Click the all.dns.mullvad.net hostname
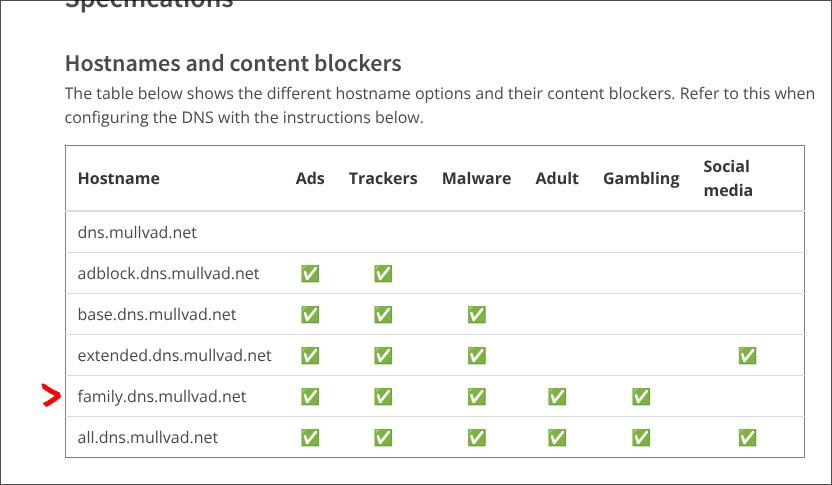The height and width of the screenshot is (485, 832). [148, 438]
